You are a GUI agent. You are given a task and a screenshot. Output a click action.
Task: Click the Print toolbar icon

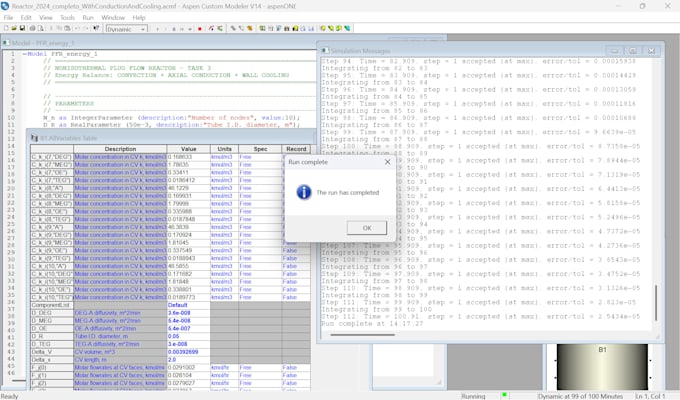[x=32, y=28]
